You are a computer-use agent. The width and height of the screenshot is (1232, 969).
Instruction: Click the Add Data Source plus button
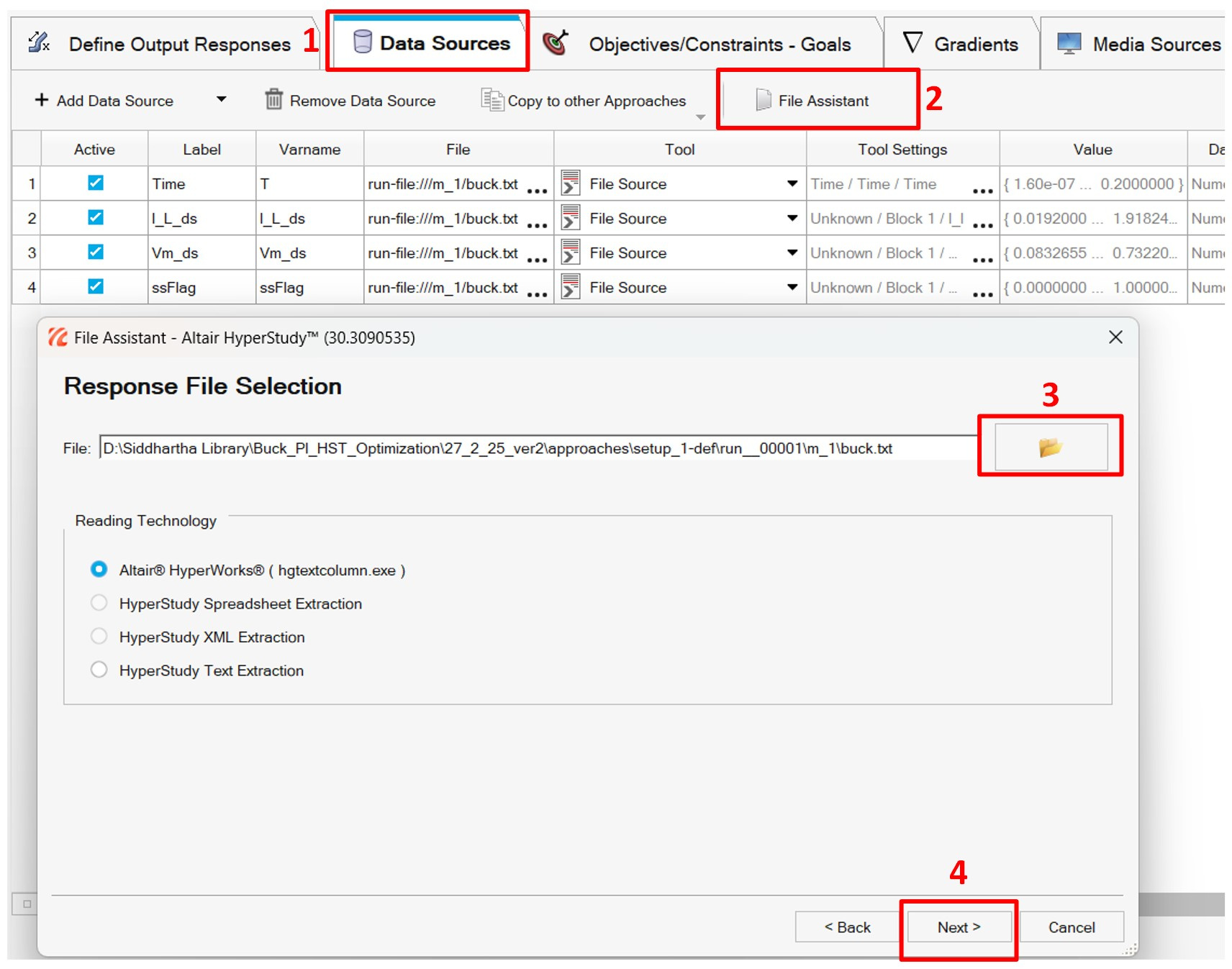(x=42, y=100)
